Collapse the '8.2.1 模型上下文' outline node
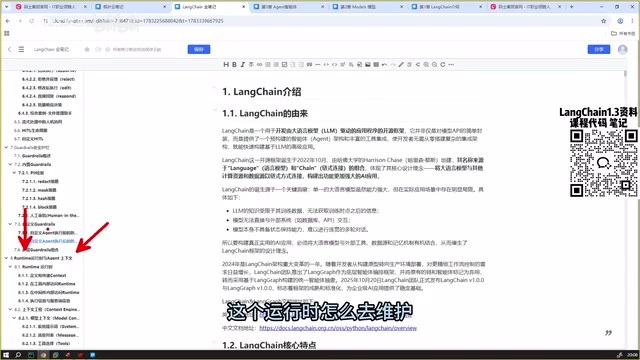Screen dimensions: 640x360 14,318
